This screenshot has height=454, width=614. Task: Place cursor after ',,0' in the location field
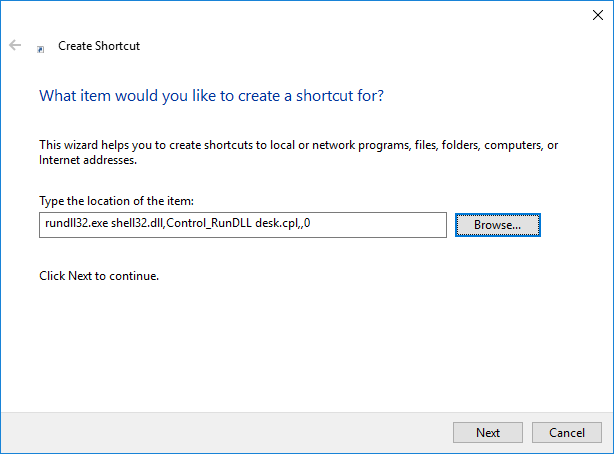311,223
